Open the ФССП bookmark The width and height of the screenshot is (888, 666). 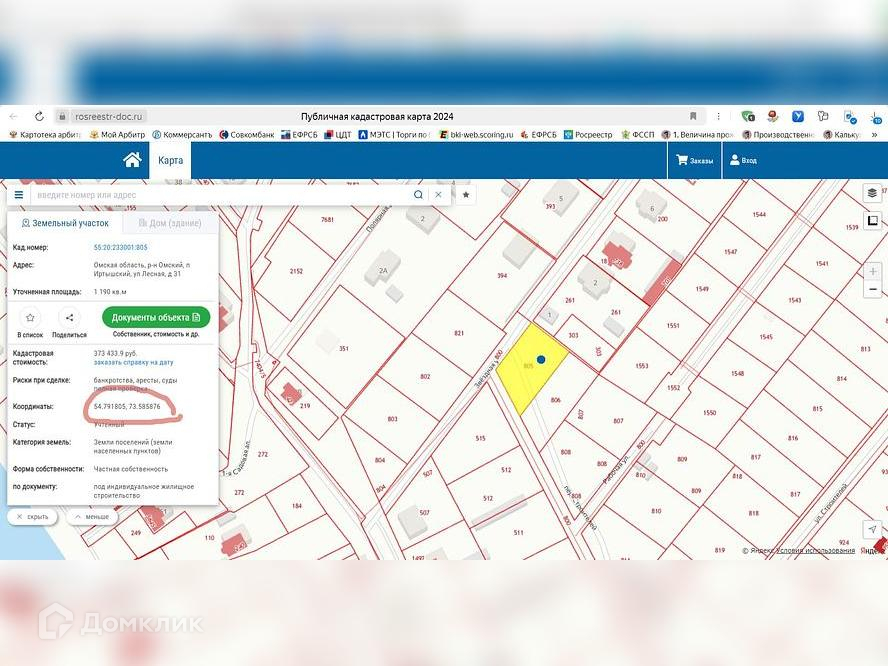click(638, 135)
